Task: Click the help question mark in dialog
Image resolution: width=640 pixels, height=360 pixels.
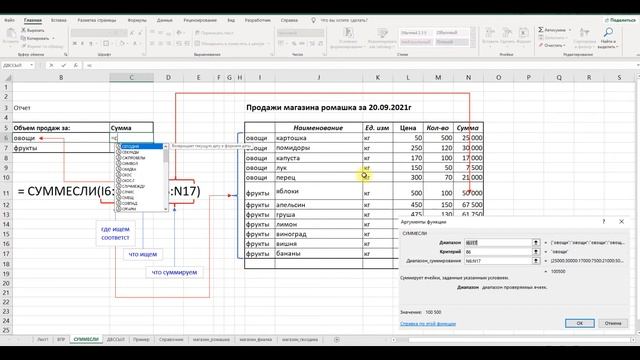Action: click(x=604, y=222)
